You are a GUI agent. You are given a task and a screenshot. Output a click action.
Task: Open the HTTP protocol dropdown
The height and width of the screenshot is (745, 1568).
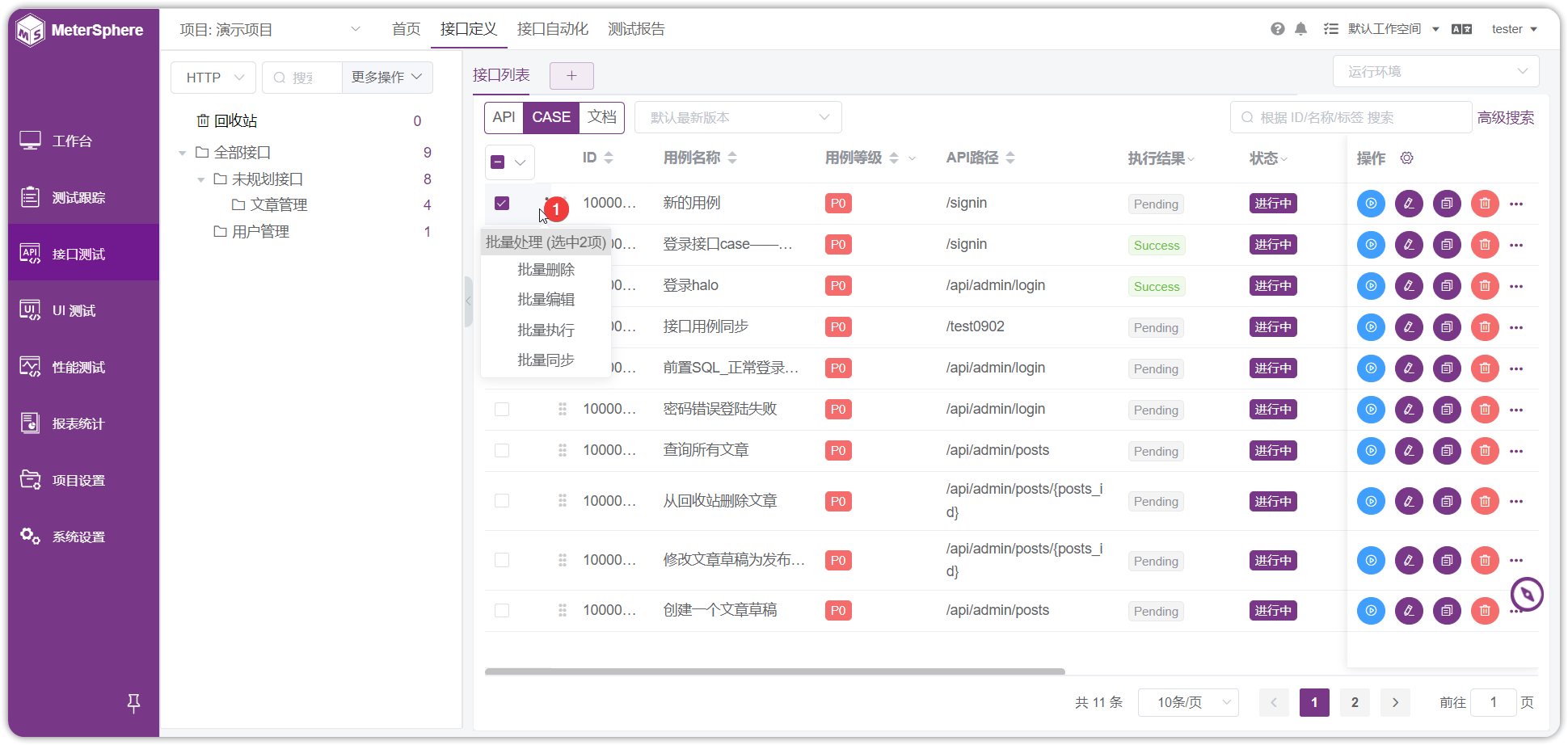[x=213, y=78]
